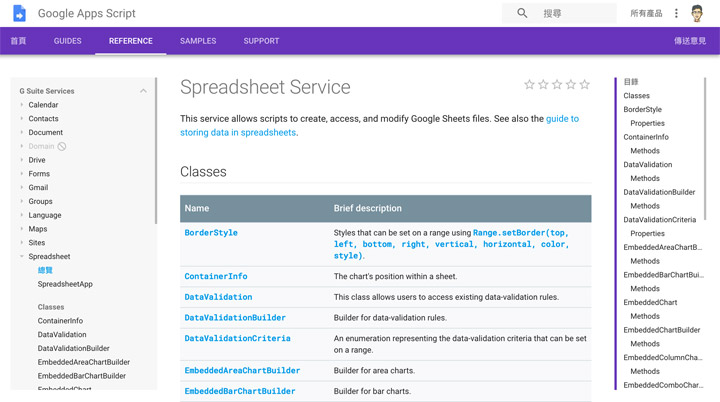Open the user account avatar
Screen dimensions: 720x402
pos(699,14)
